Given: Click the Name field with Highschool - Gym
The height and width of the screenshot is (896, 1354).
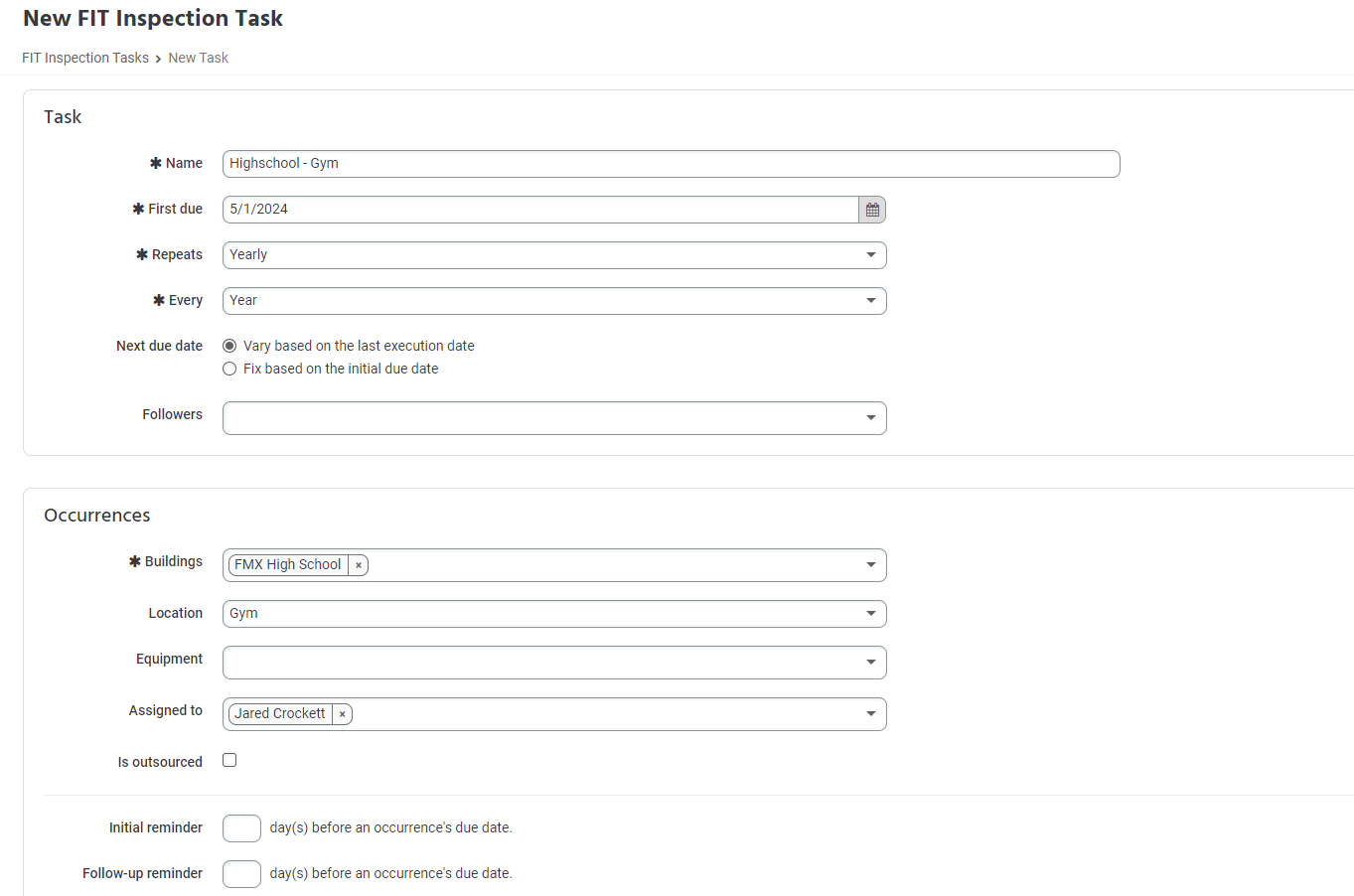Looking at the screenshot, I should 671,164.
